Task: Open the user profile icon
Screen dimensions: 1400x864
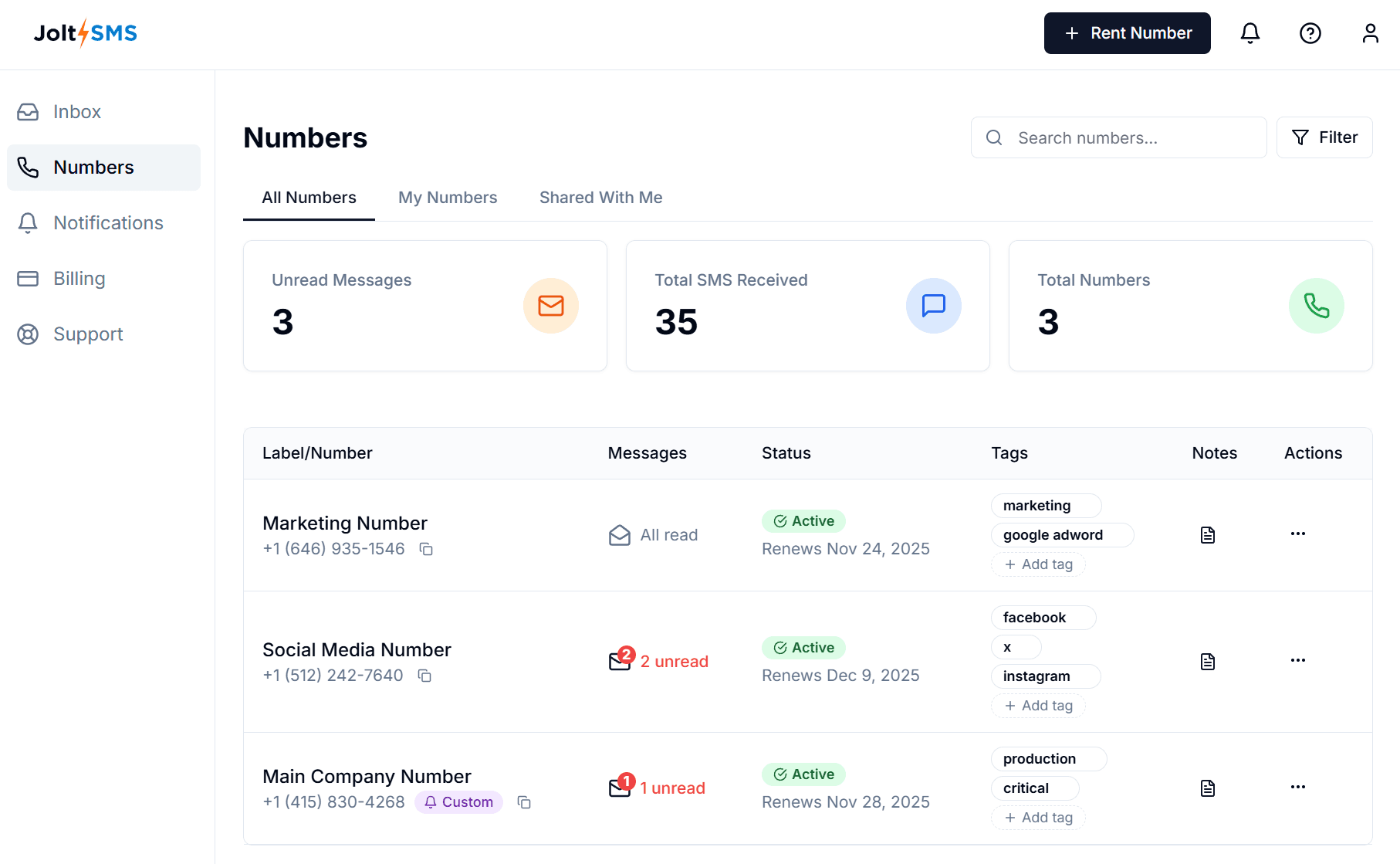Action: pos(1371,33)
